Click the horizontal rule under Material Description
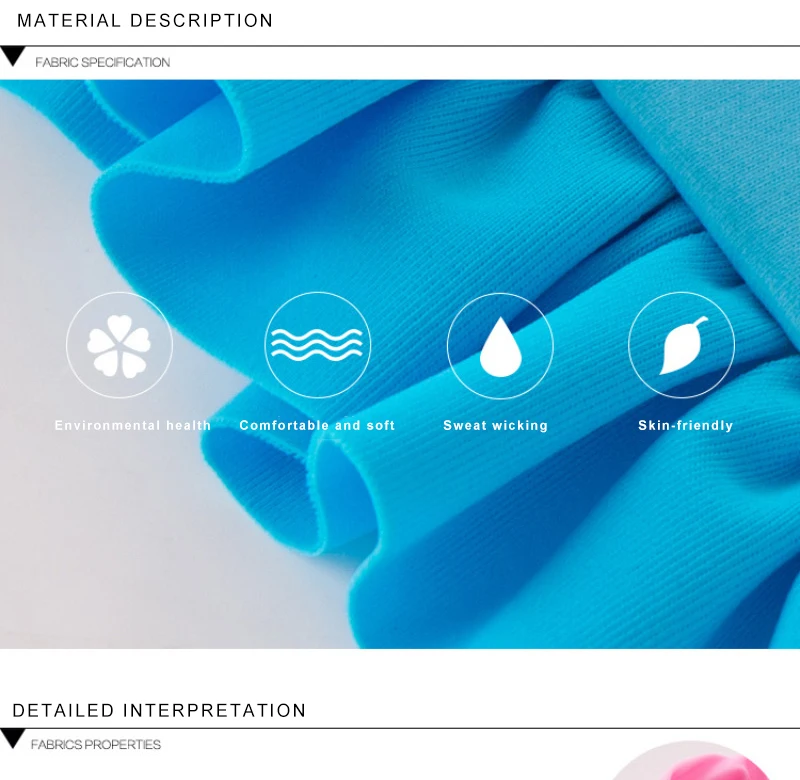This screenshot has height=780, width=800. click(400, 46)
